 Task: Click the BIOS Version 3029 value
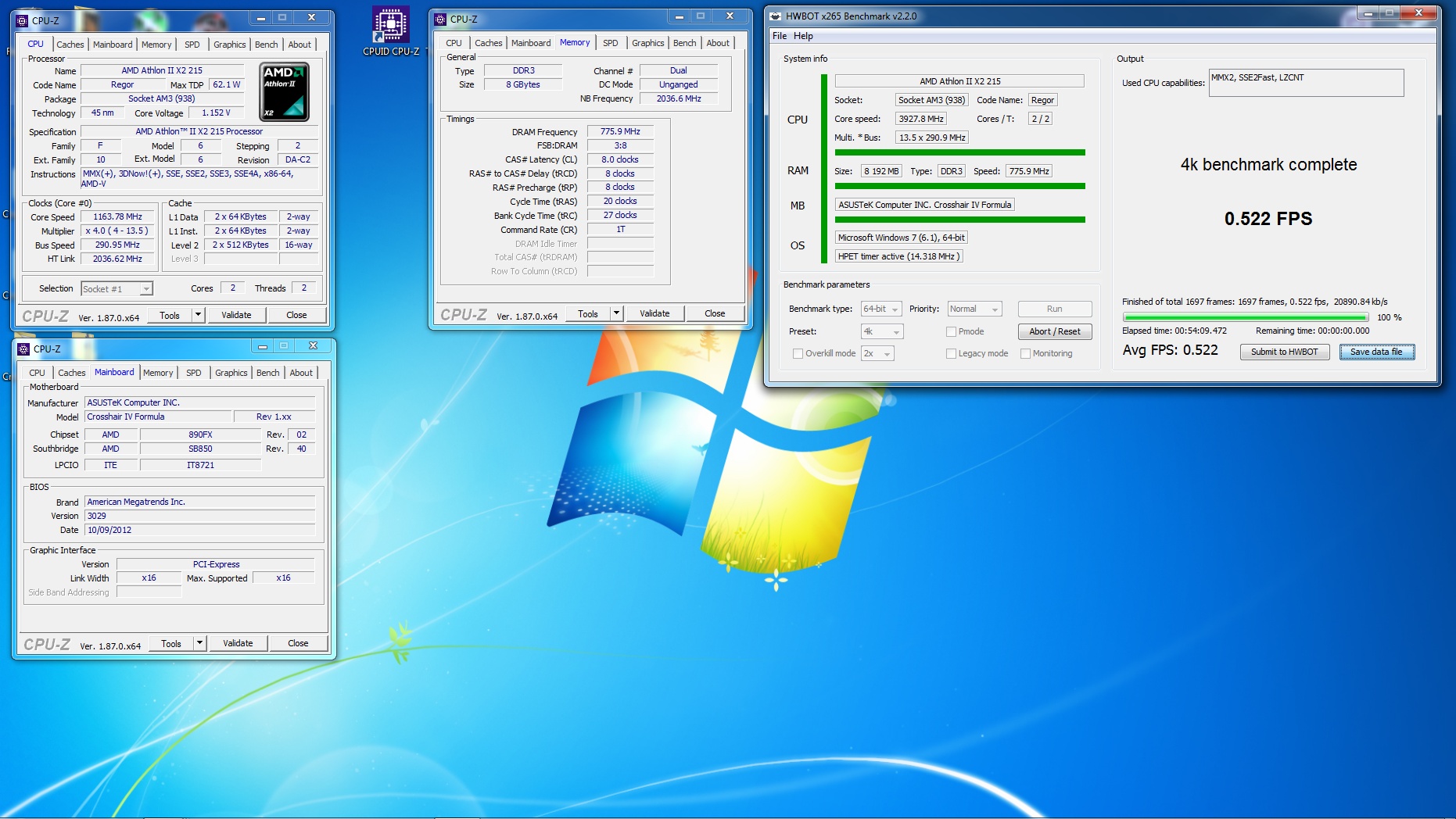click(x=199, y=516)
